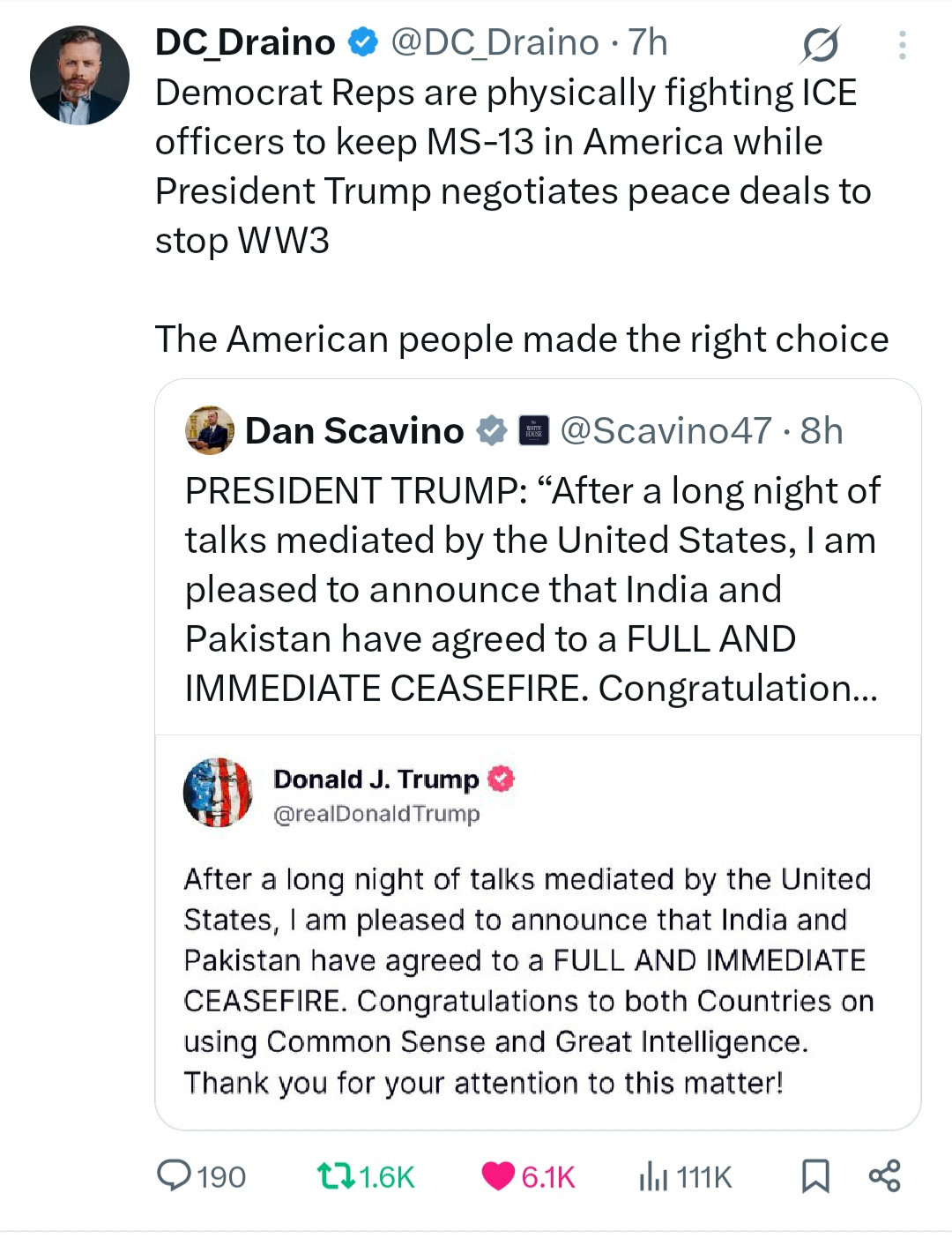The image size is (952, 1238).
Task: Reply using the comment bubble icon
Action: 174,1175
